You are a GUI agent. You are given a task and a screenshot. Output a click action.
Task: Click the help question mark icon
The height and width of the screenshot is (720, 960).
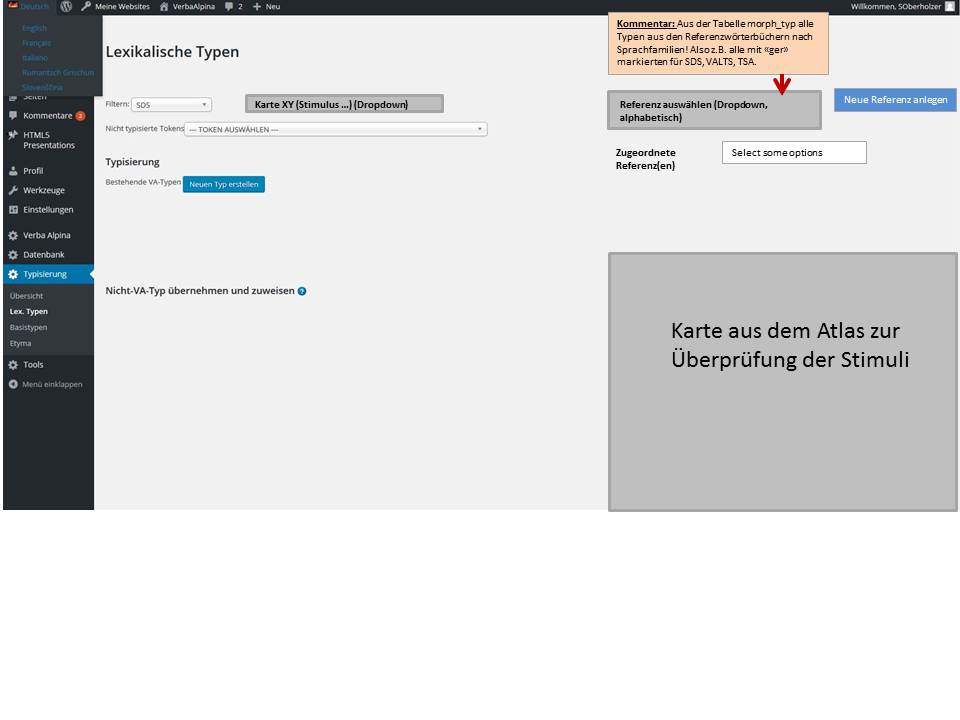tap(302, 291)
